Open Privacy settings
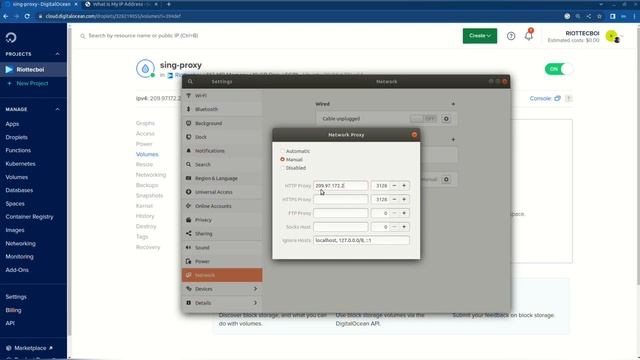 pyautogui.click(x=222, y=220)
